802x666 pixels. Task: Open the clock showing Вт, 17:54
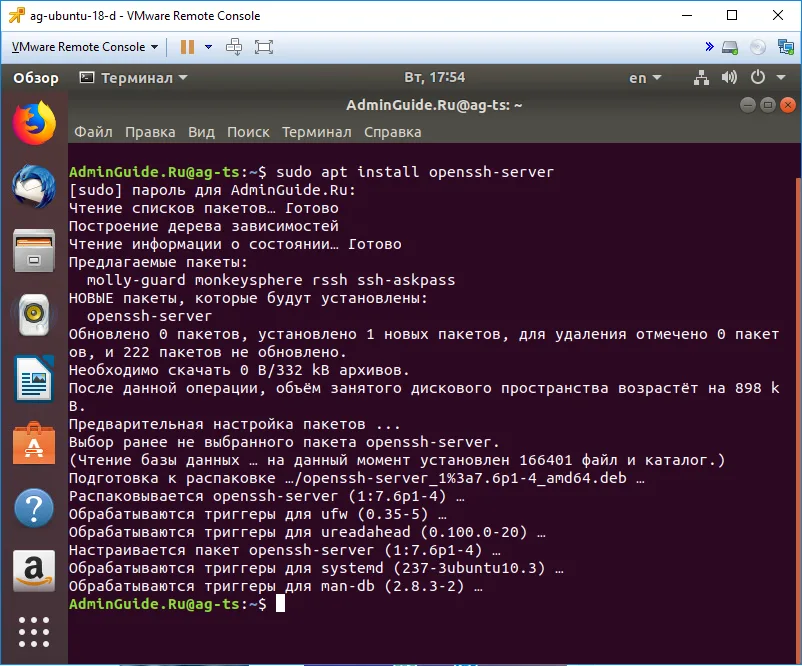point(434,77)
